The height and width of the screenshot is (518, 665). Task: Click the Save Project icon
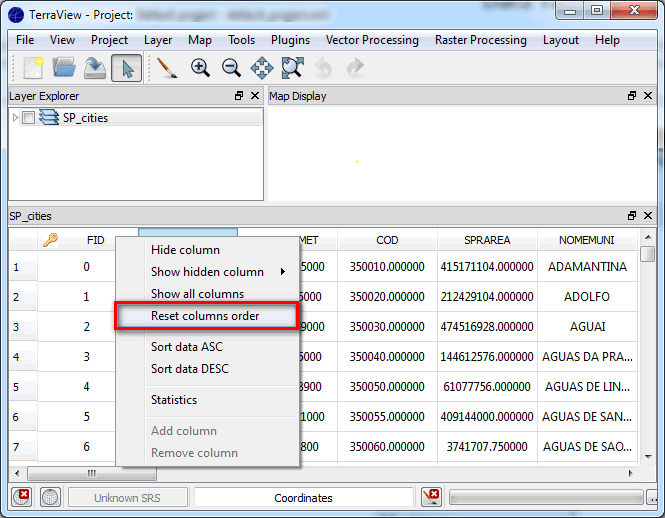pyautogui.click(x=94, y=68)
